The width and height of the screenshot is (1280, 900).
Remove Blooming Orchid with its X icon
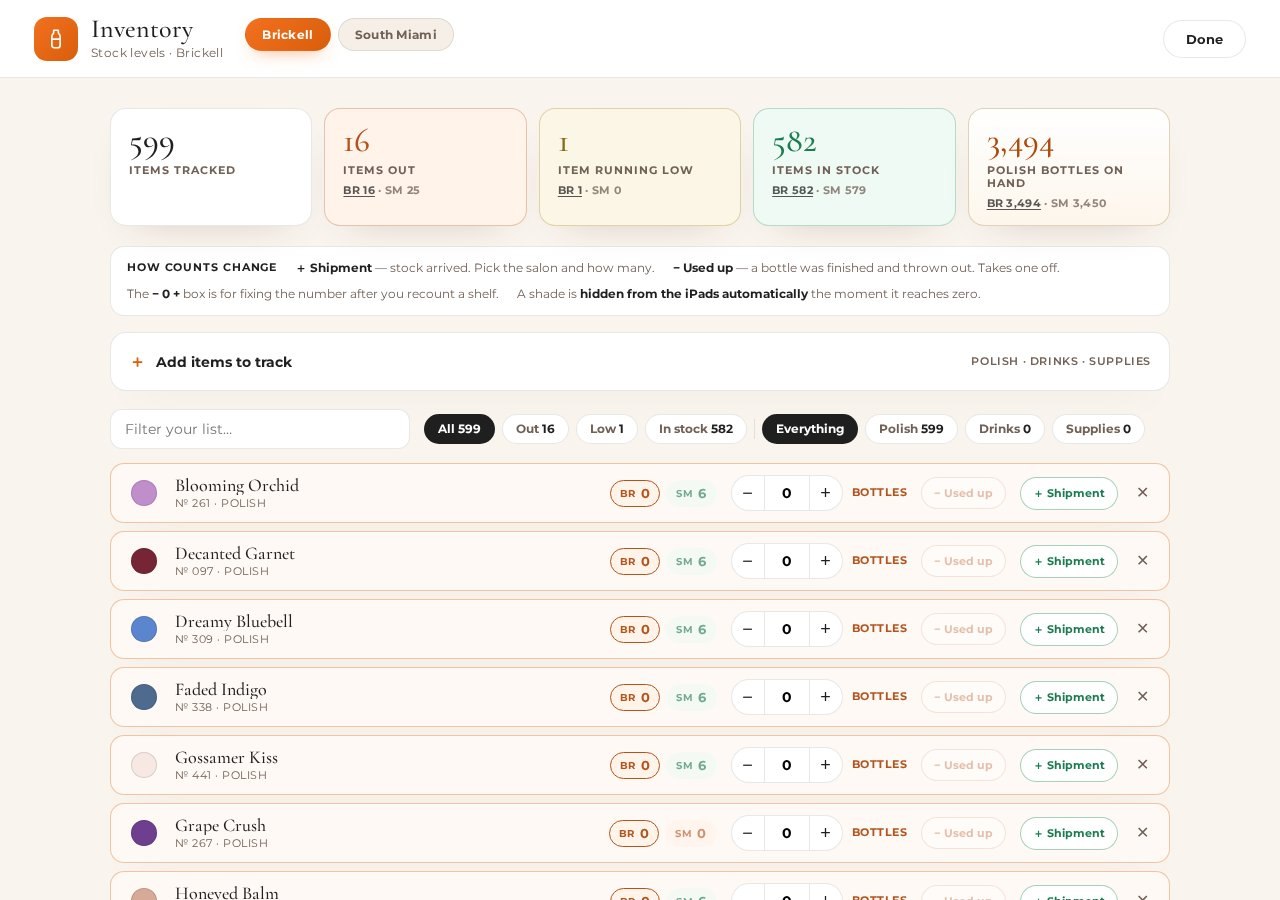[x=1142, y=493]
